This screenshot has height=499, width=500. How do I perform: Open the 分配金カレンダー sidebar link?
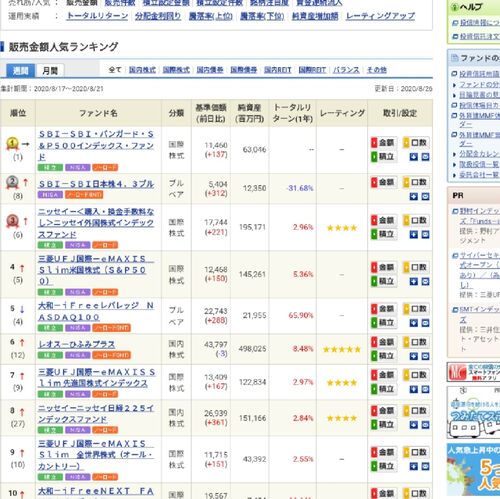coord(480,154)
